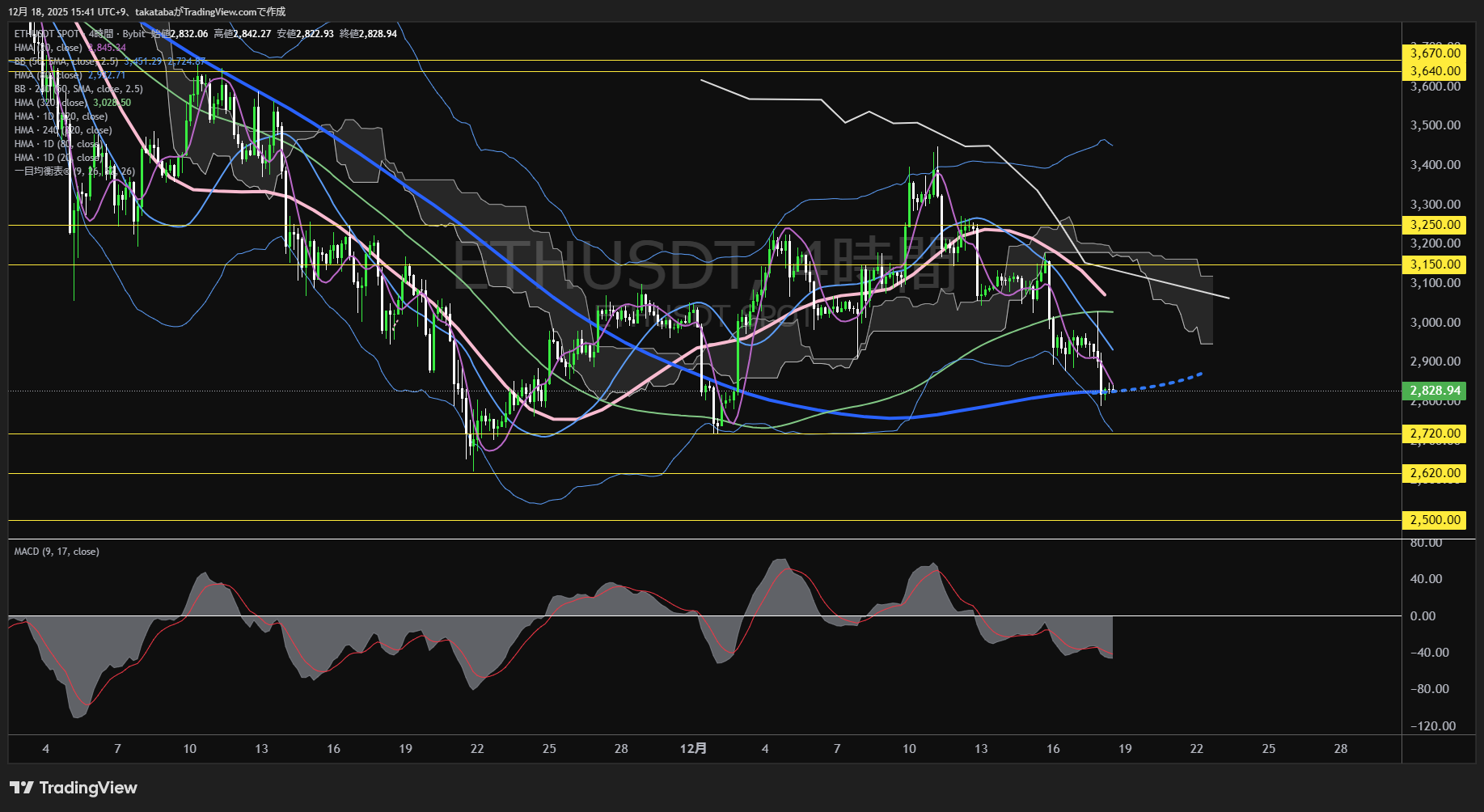Click the yellow 2,720.00 price level label
1484x812 pixels.
click(1435, 433)
